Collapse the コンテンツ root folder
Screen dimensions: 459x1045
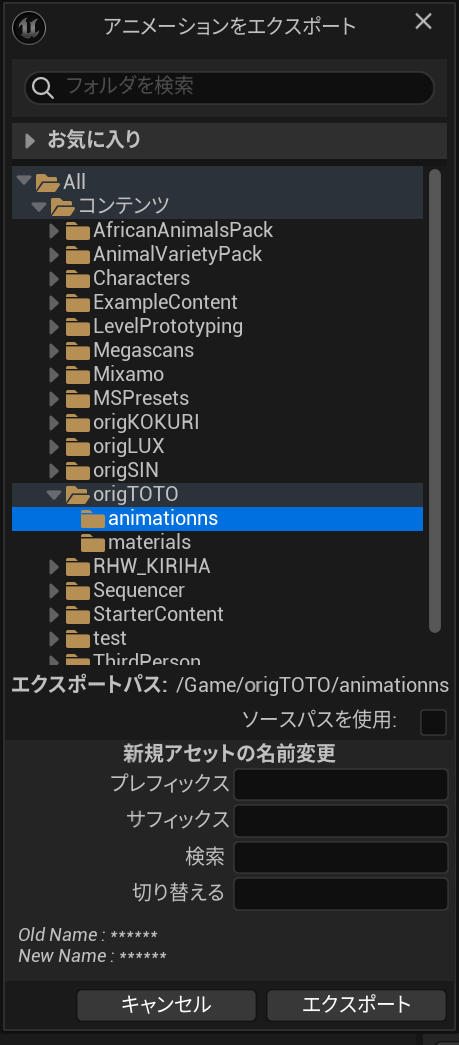(39, 206)
